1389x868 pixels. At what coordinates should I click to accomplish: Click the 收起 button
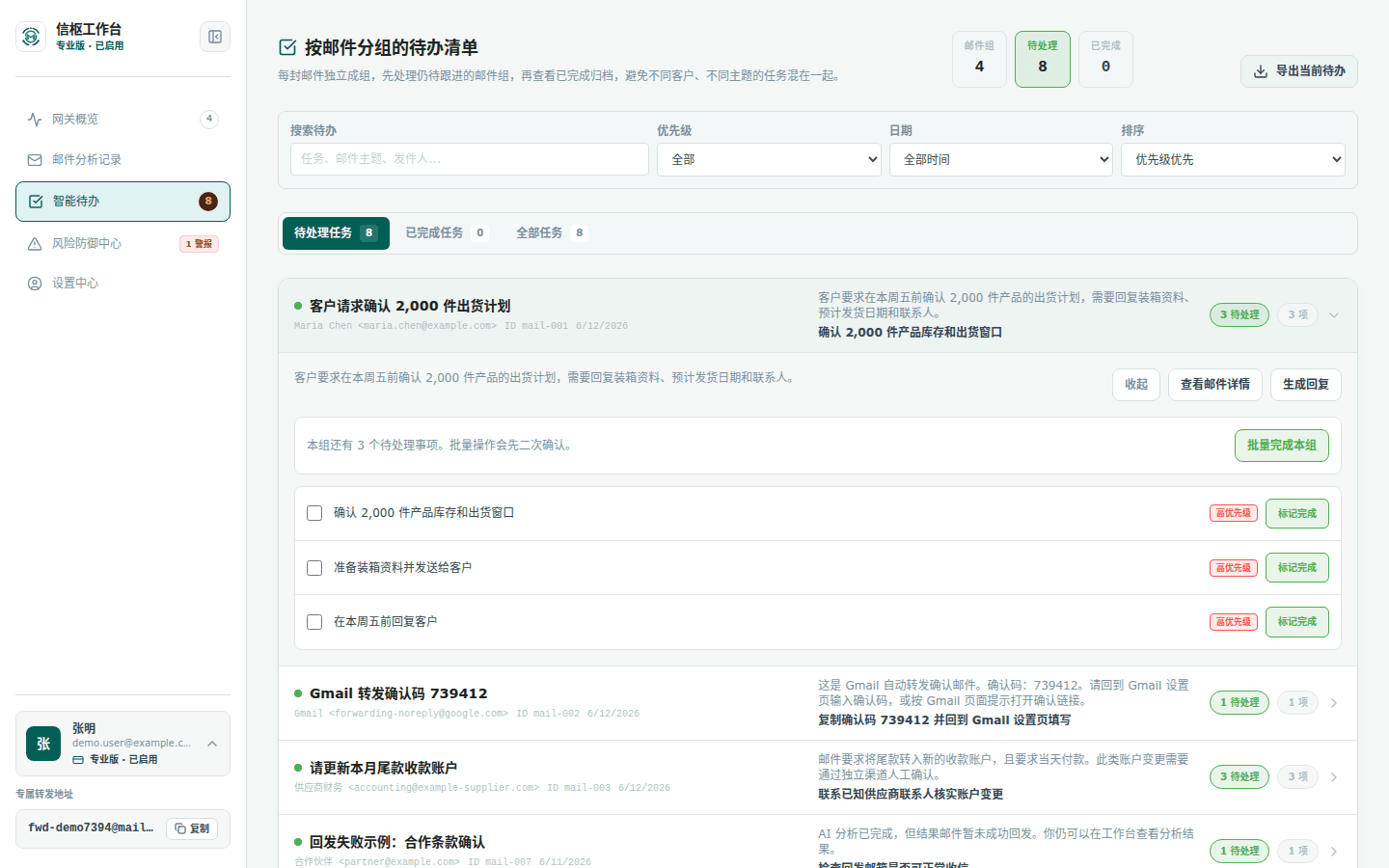click(1136, 385)
